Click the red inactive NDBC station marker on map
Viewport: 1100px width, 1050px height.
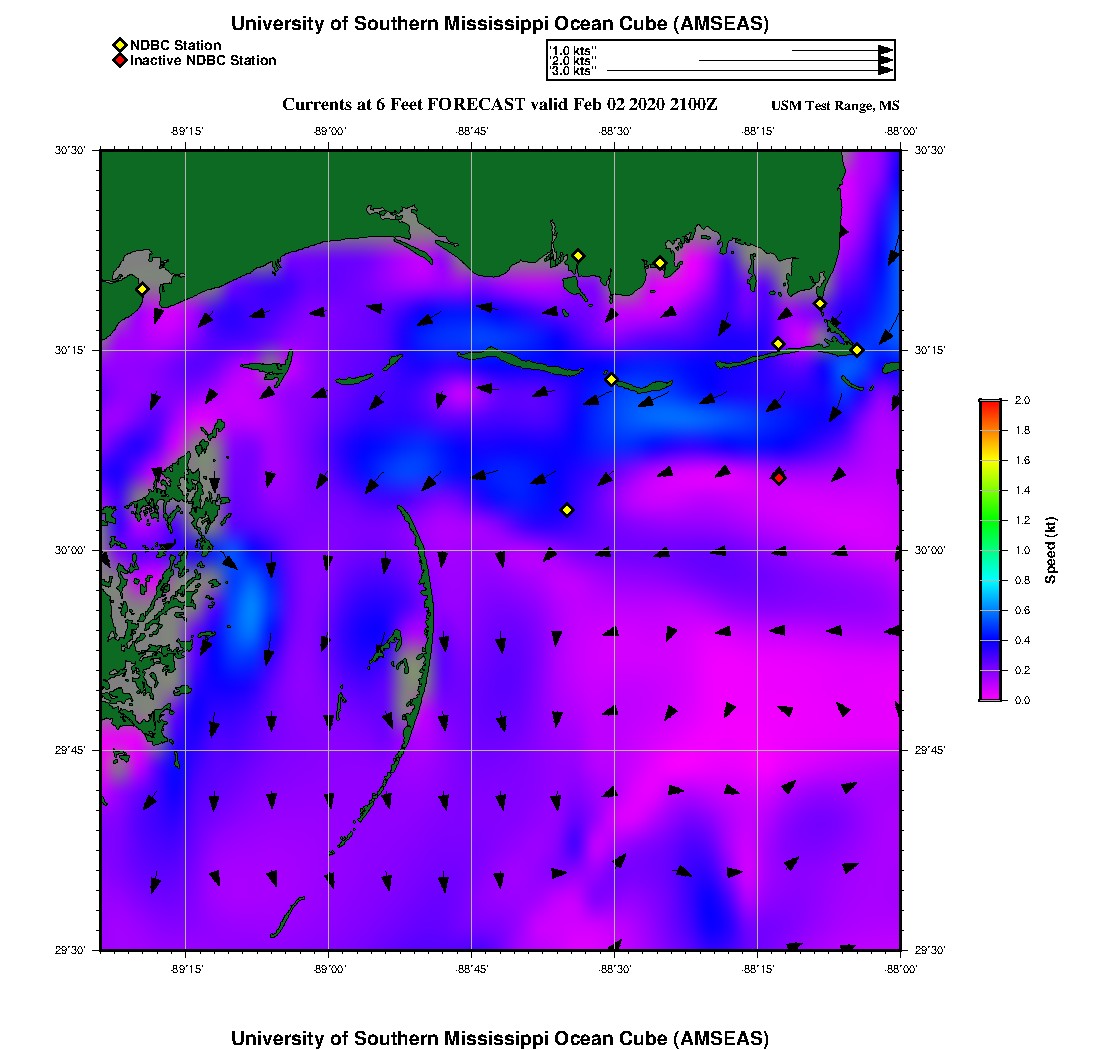point(779,477)
